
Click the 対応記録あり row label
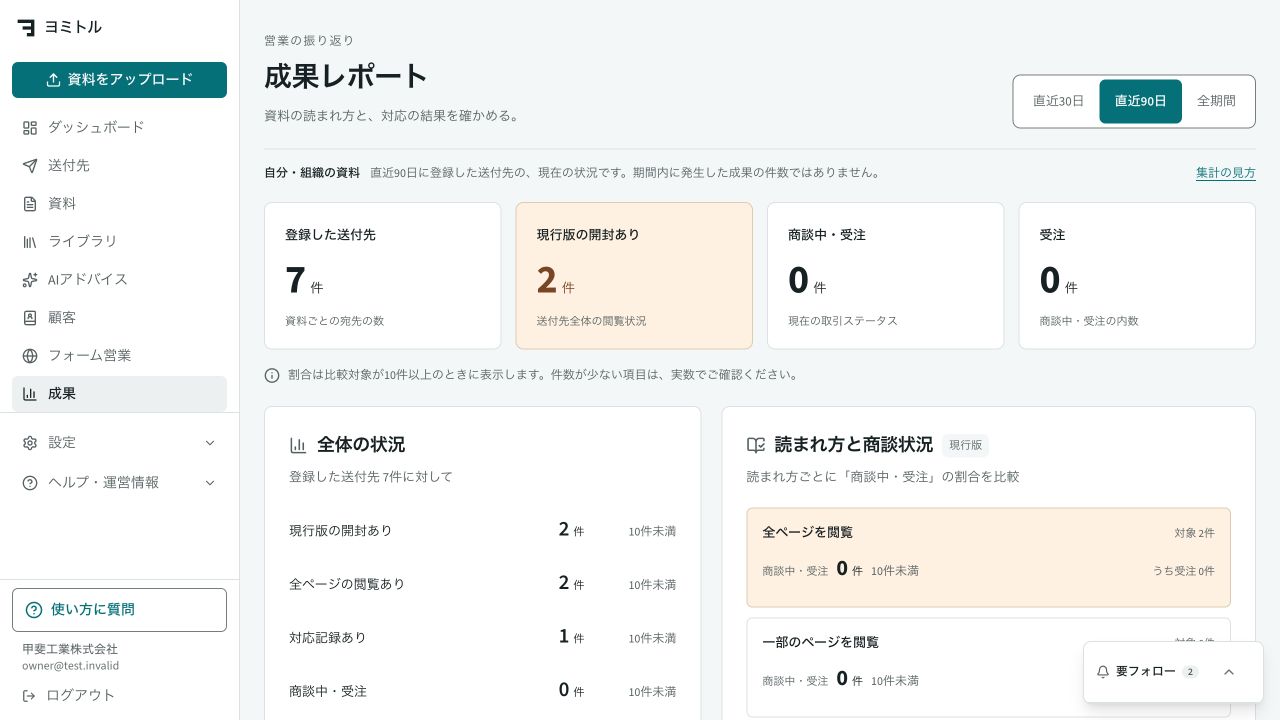[328, 638]
